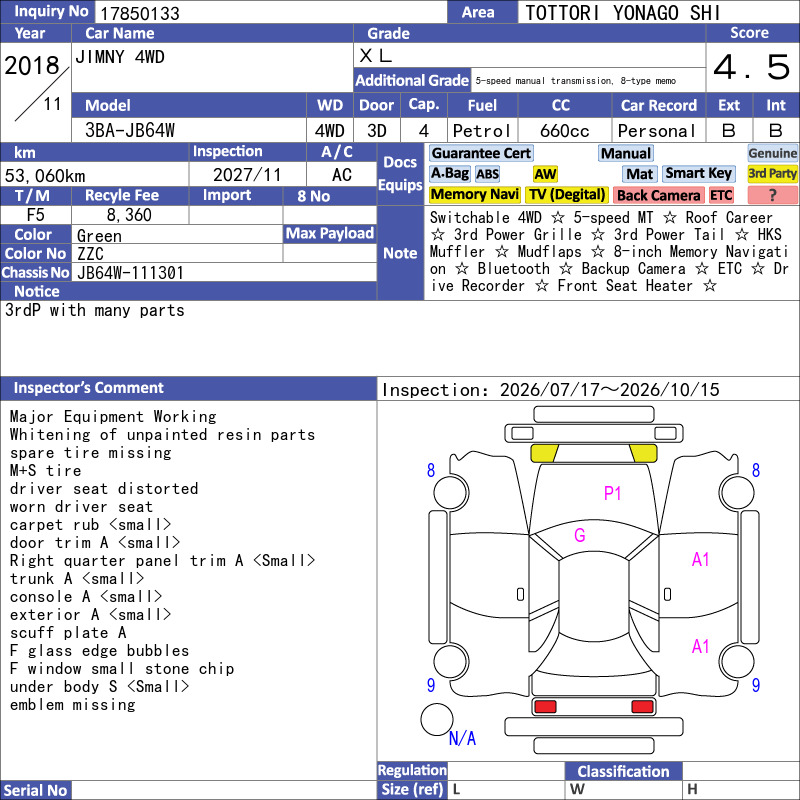
Task: Select the A-Bag equipment badge
Action: click(449, 173)
